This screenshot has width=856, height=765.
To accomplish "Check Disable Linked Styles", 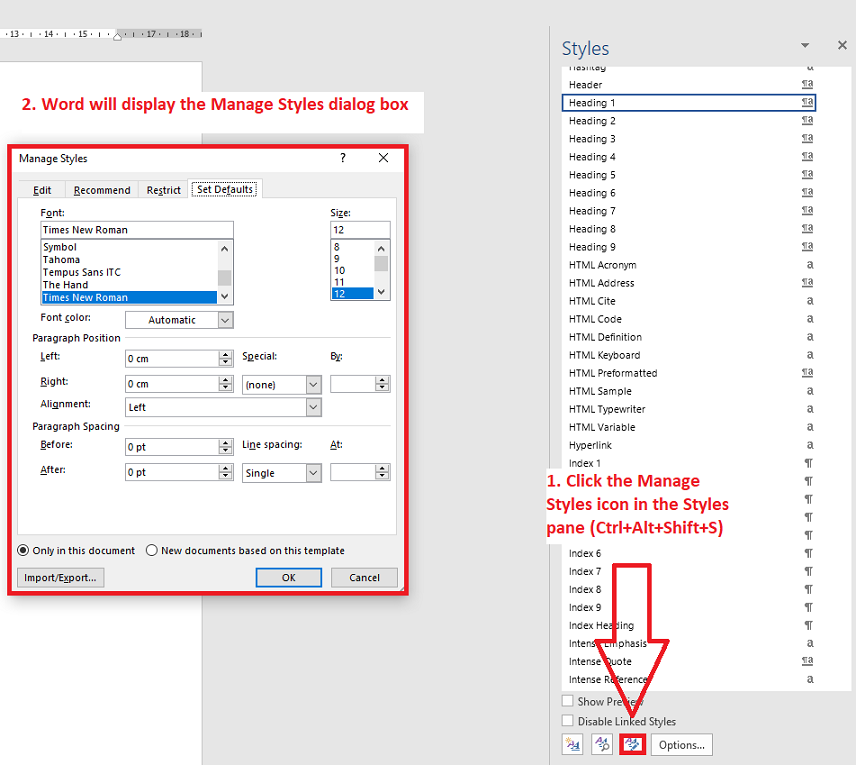I will [x=568, y=720].
